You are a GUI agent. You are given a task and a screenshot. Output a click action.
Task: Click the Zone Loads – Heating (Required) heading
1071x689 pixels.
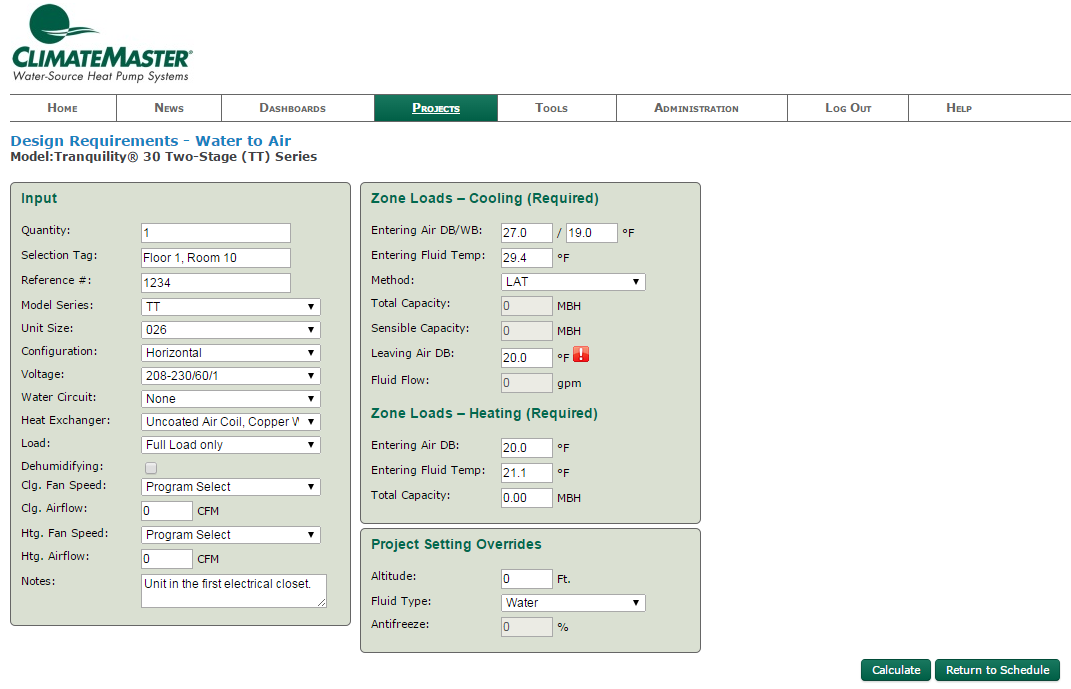coord(484,413)
